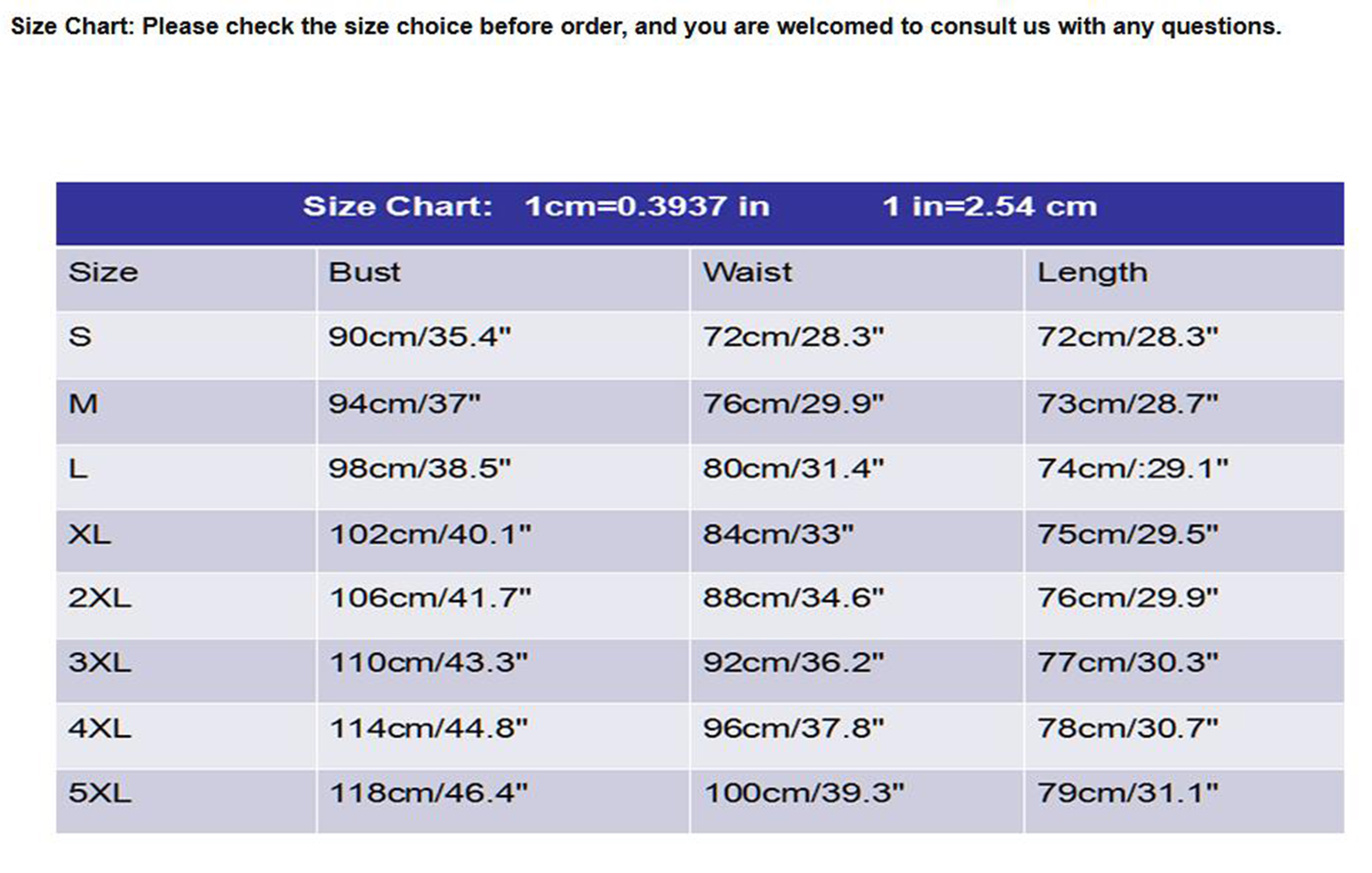Click waist value 92cm/36.2" for 3XL

point(793,663)
